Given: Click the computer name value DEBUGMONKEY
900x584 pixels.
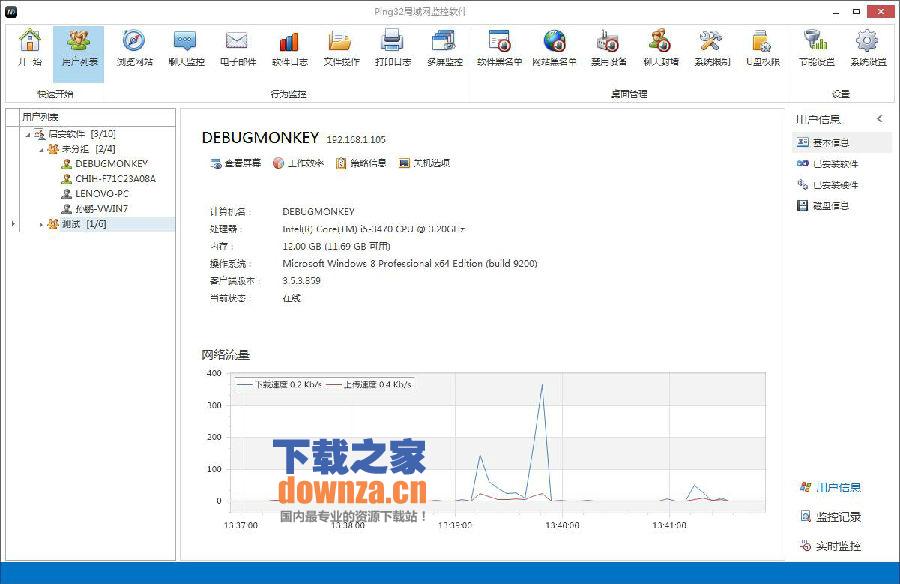Looking at the screenshot, I should 319,211.
